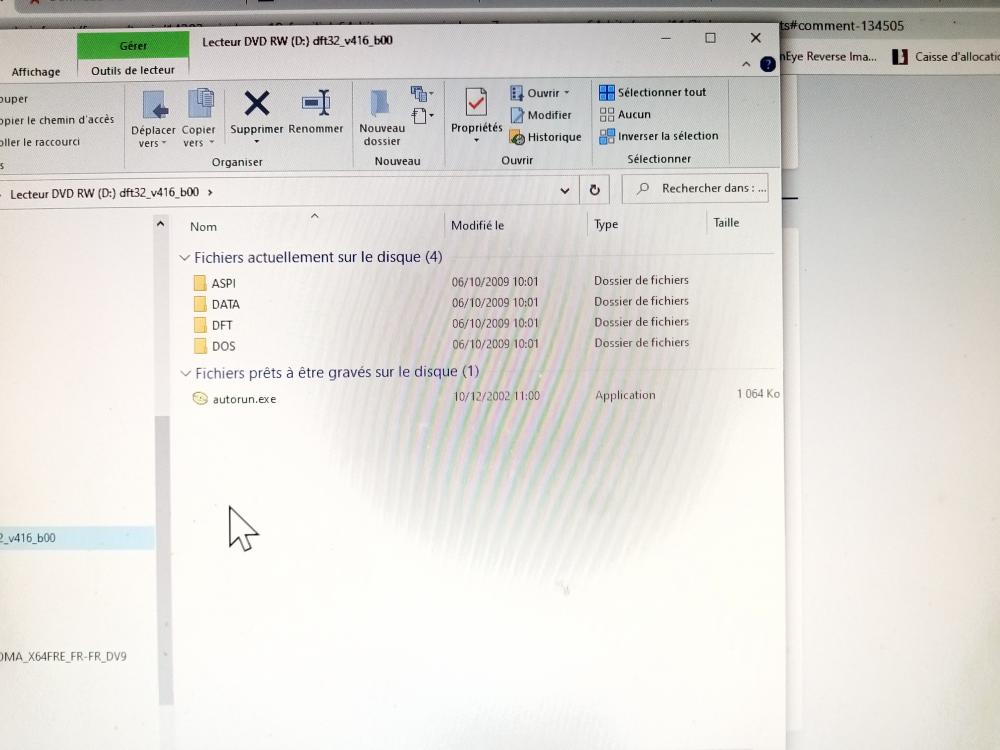Viewport: 1000px width, 750px height.
Task: Sort by the Type column header
Action: click(x=606, y=224)
